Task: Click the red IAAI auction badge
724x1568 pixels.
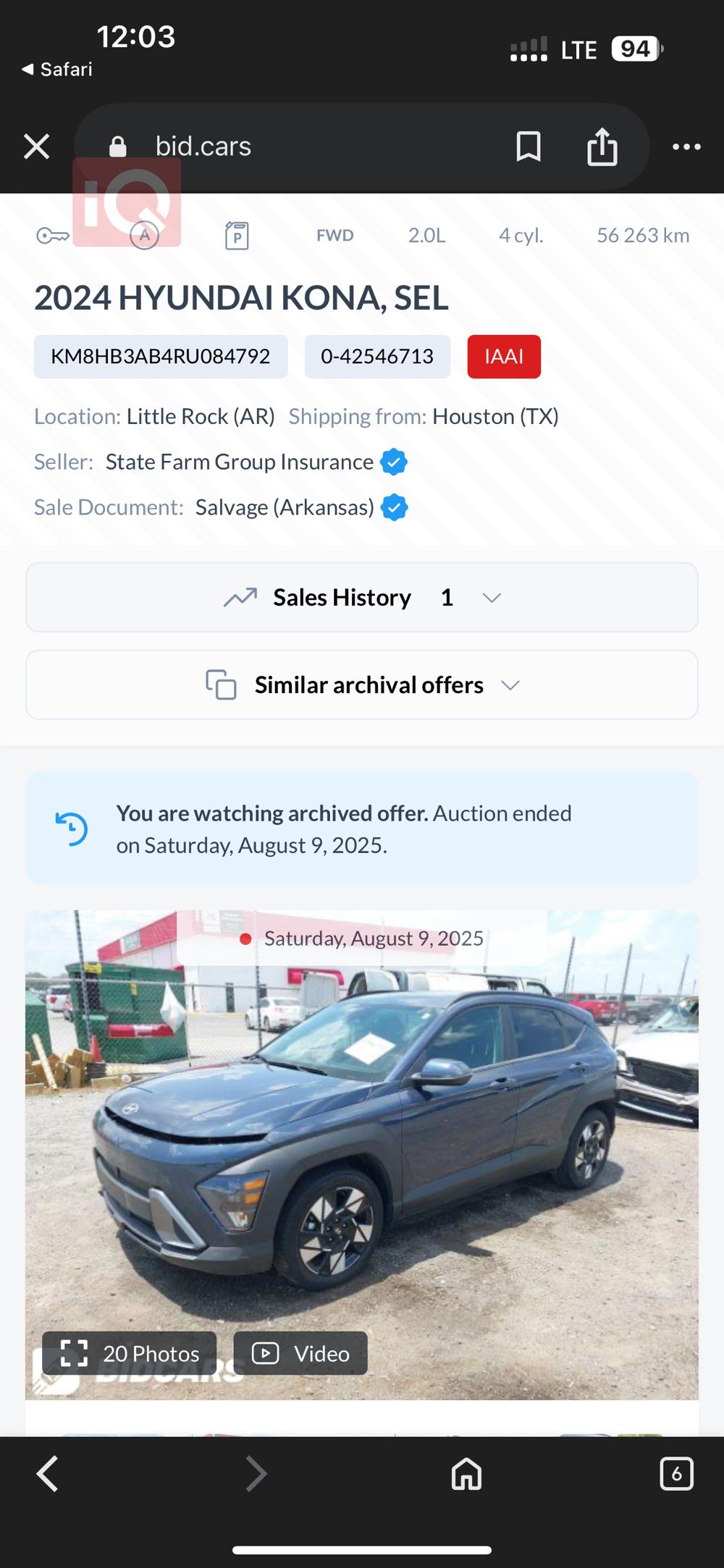Action: pos(504,357)
